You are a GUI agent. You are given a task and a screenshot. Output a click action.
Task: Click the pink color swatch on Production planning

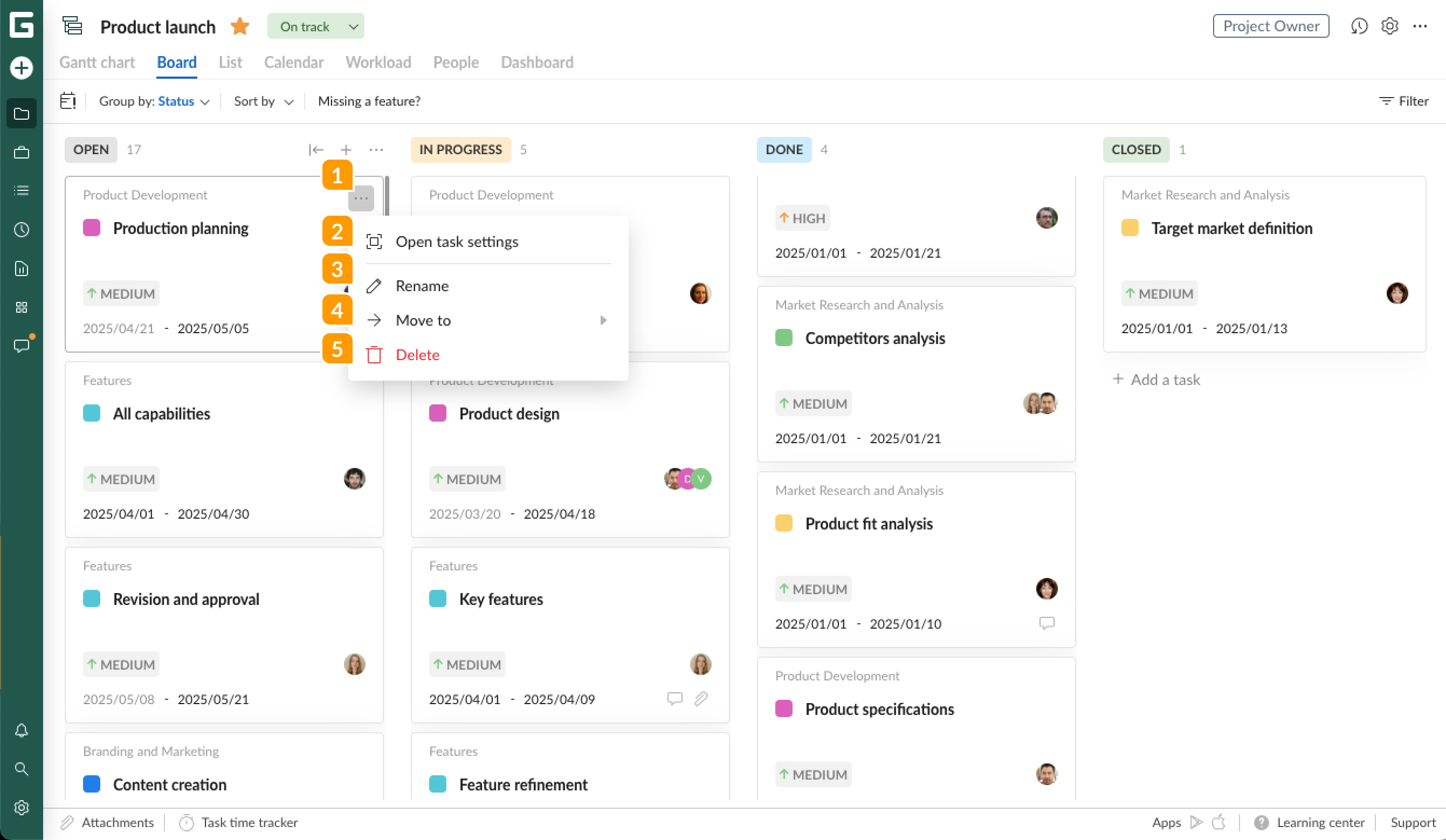pyautogui.click(x=92, y=228)
